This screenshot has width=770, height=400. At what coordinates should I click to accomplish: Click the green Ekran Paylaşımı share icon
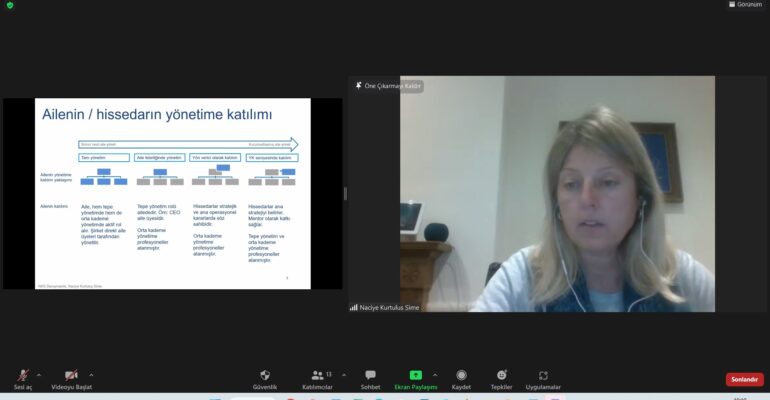coord(416,375)
